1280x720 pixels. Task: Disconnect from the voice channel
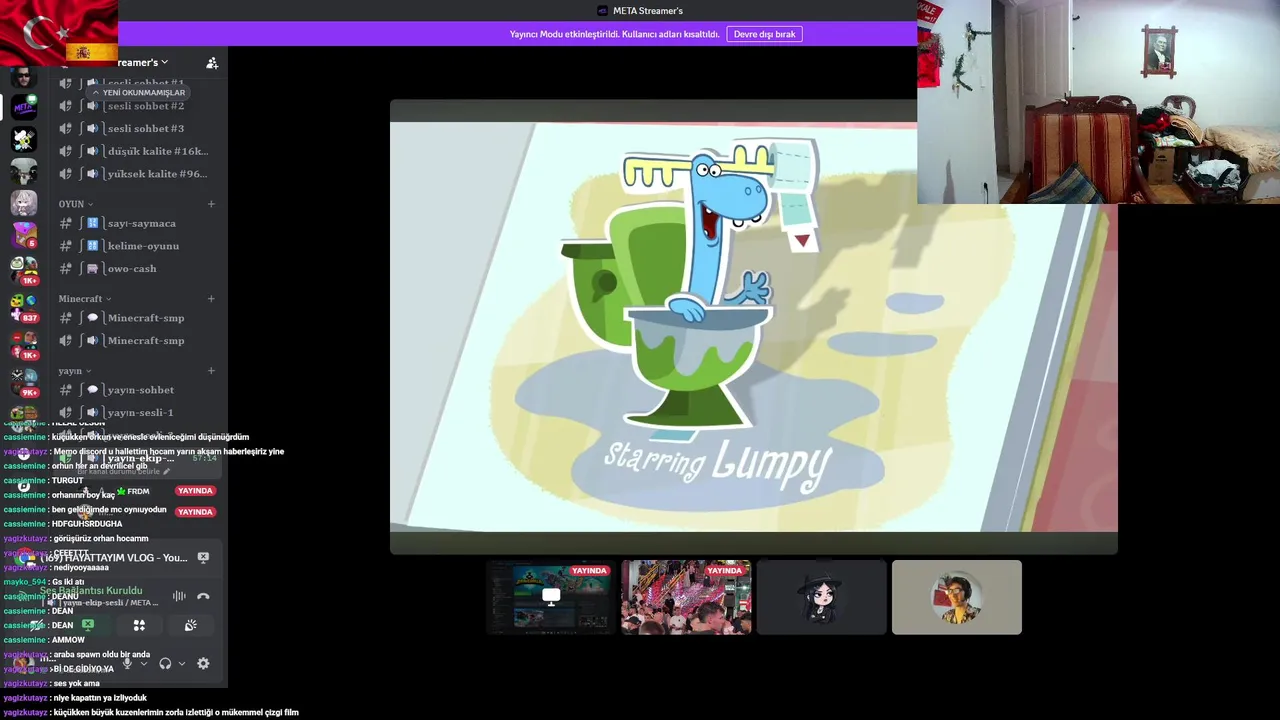(x=203, y=596)
